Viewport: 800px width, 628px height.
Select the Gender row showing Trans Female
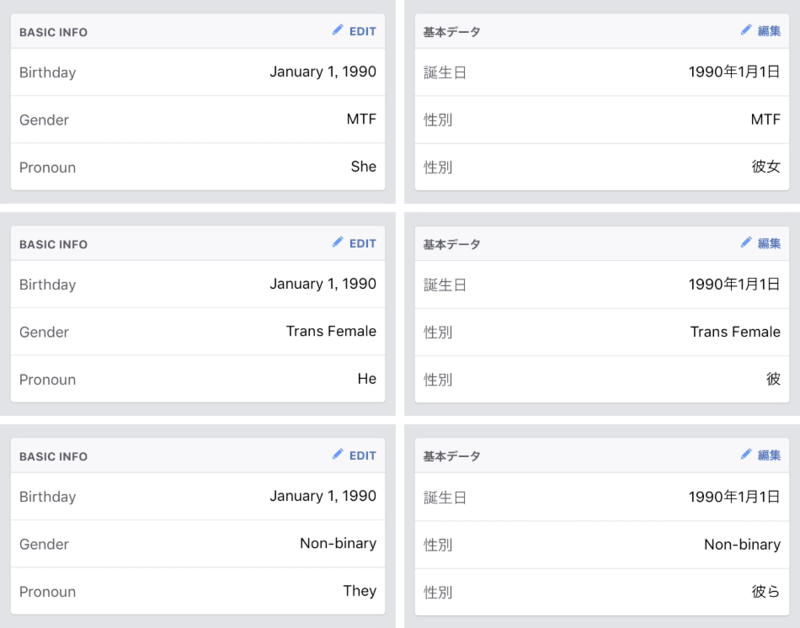[x=198, y=332]
